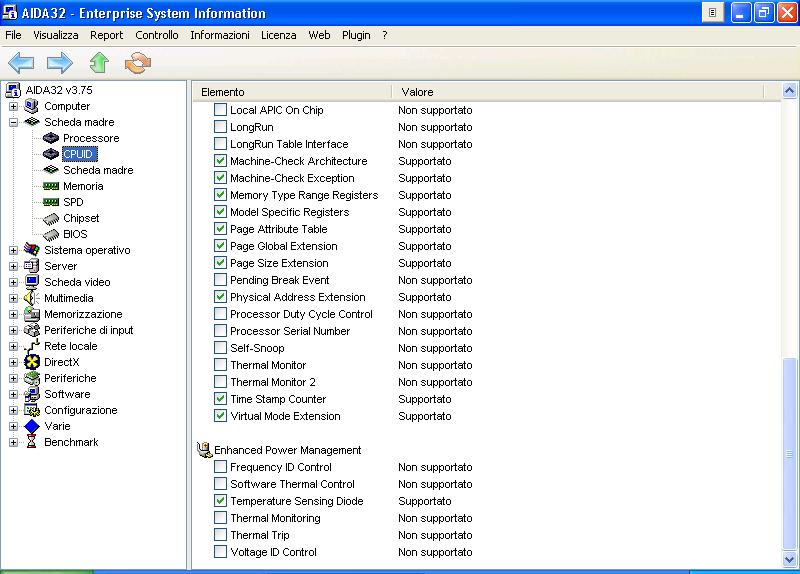
Task: Click the DirectX yellow X icon
Action: coord(32,362)
